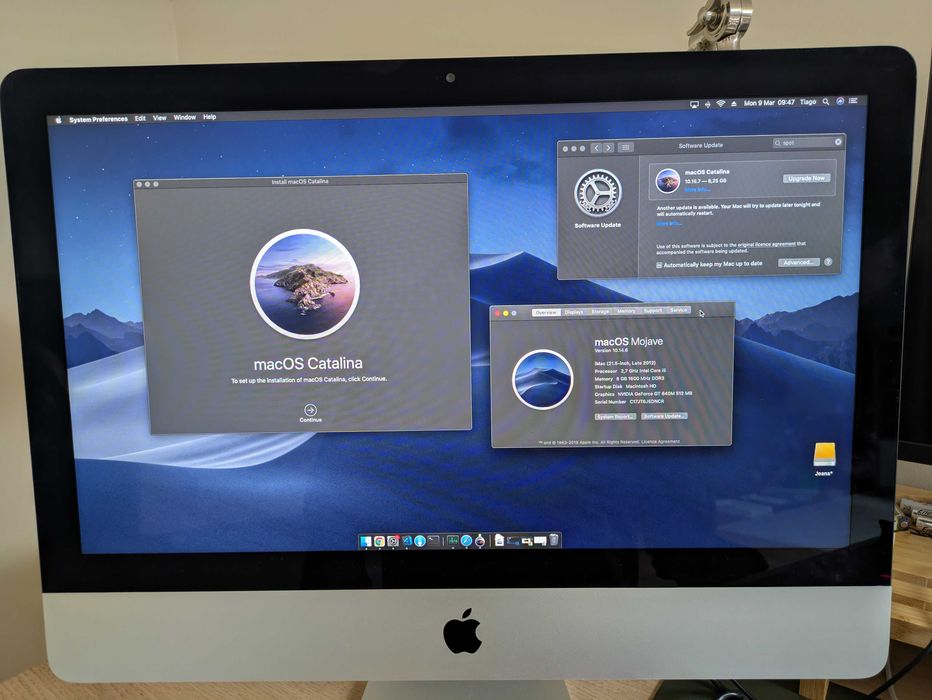The width and height of the screenshot is (932, 700).
Task: Go back in Software Update window
Action: pyautogui.click(x=596, y=147)
